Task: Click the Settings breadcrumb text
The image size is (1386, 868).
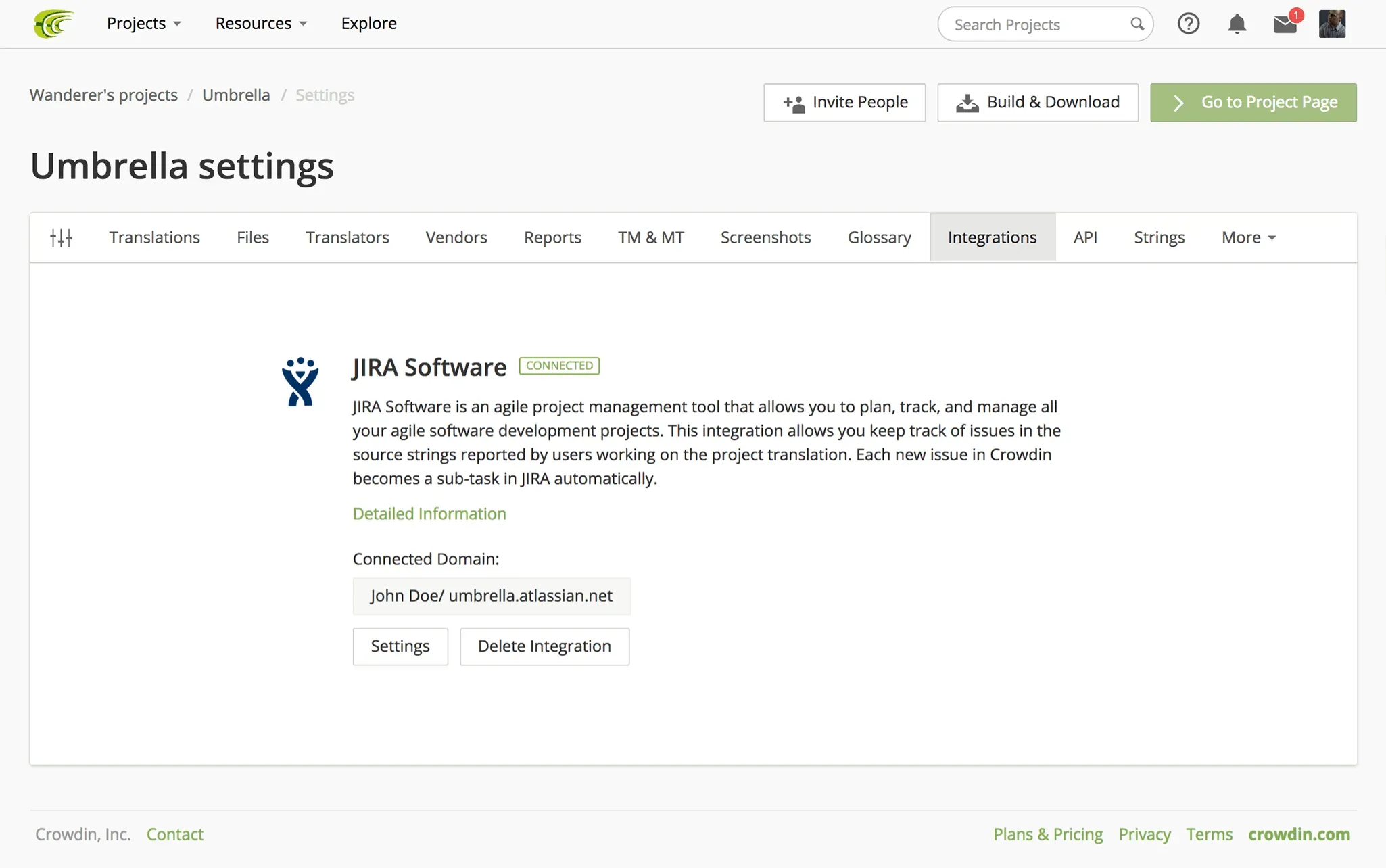Action: (x=325, y=95)
